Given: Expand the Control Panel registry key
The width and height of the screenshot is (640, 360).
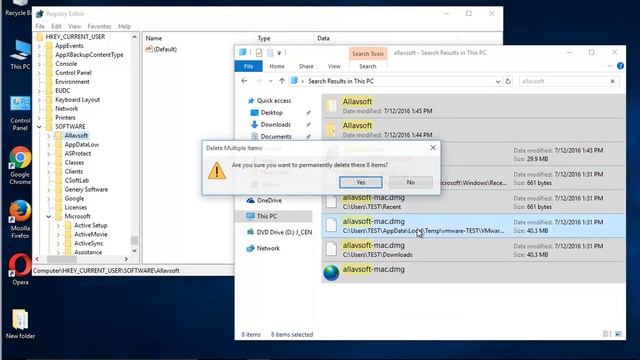Looking at the screenshot, I should (x=40, y=73).
